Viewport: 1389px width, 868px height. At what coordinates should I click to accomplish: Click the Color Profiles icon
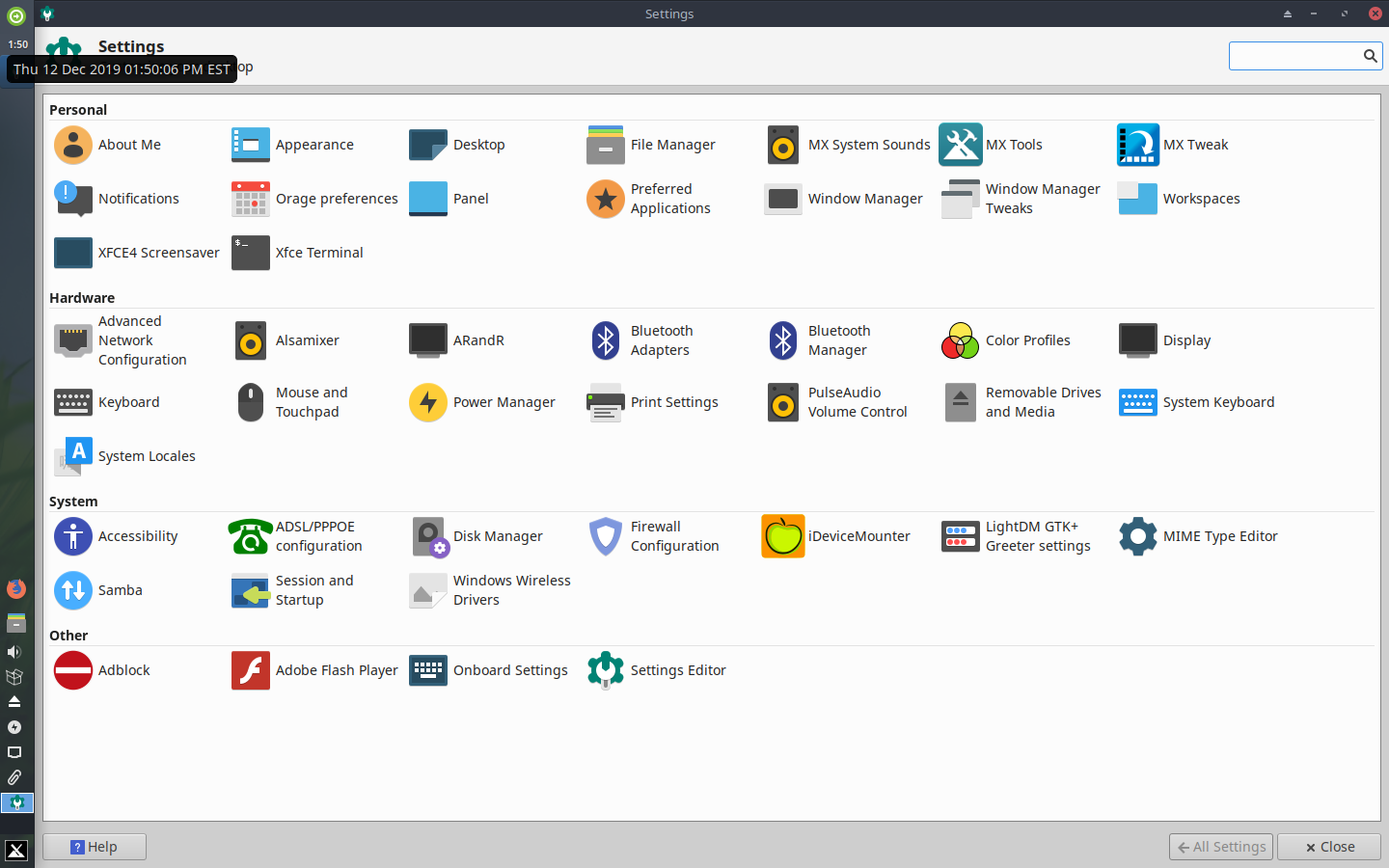tap(960, 340)
